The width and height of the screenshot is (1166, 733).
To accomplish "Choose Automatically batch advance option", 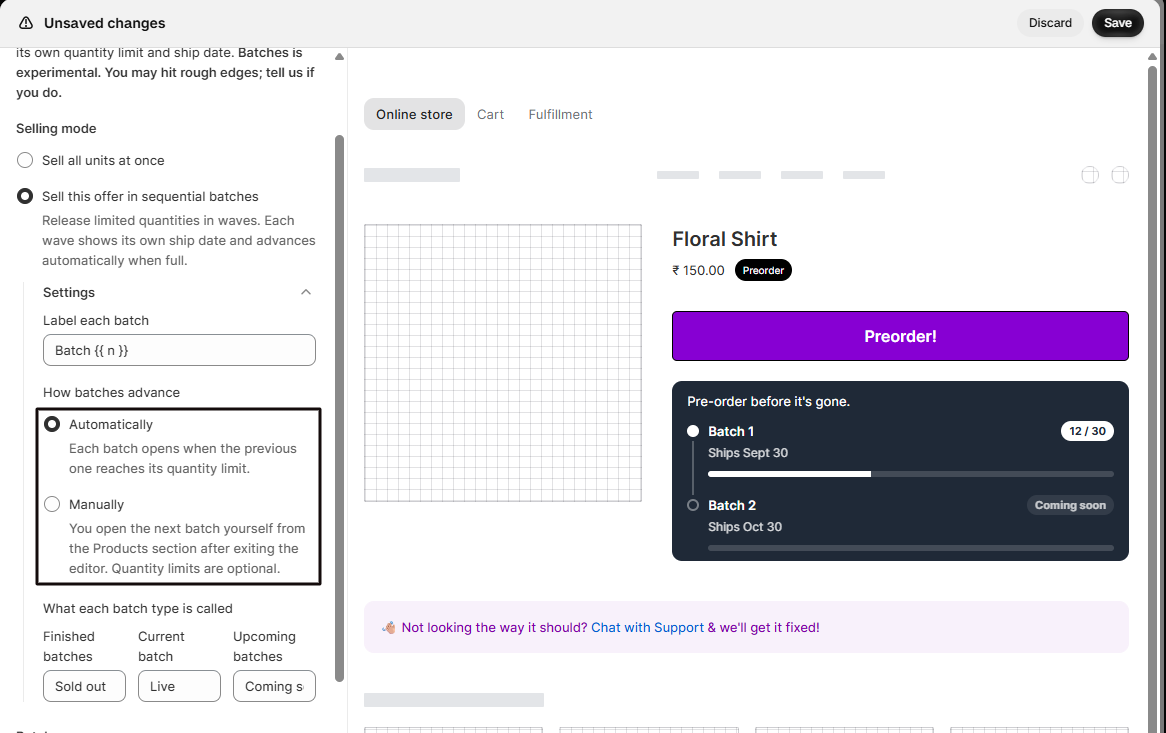I will [x=52, y=424].
